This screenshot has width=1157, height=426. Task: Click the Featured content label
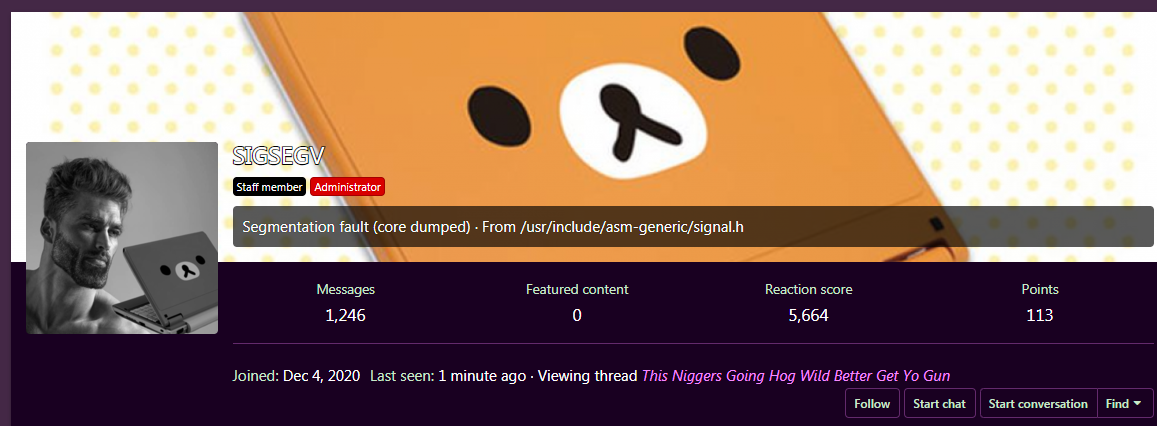(577, 289)
